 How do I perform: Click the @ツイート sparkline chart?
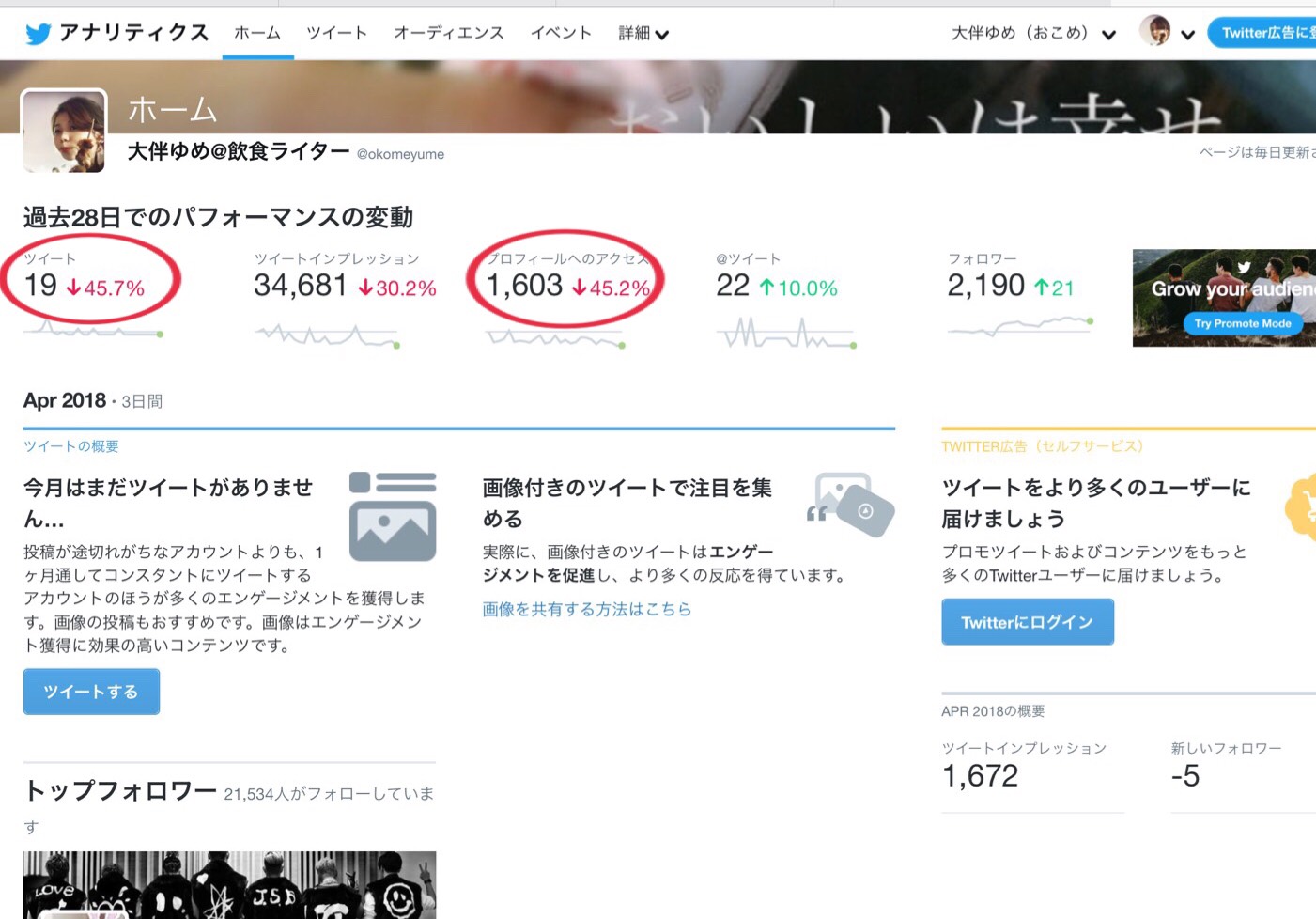click(786, 334)
